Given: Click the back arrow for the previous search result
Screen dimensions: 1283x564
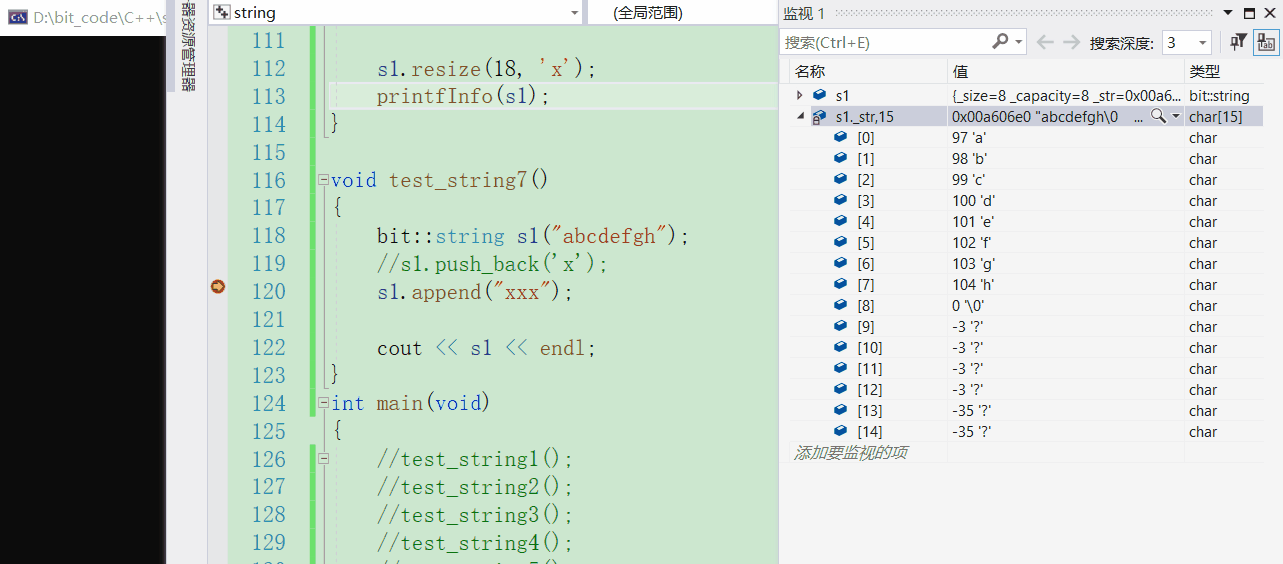Looking at the screenshot, I should pyautogui.click(x=1045, y=42).
